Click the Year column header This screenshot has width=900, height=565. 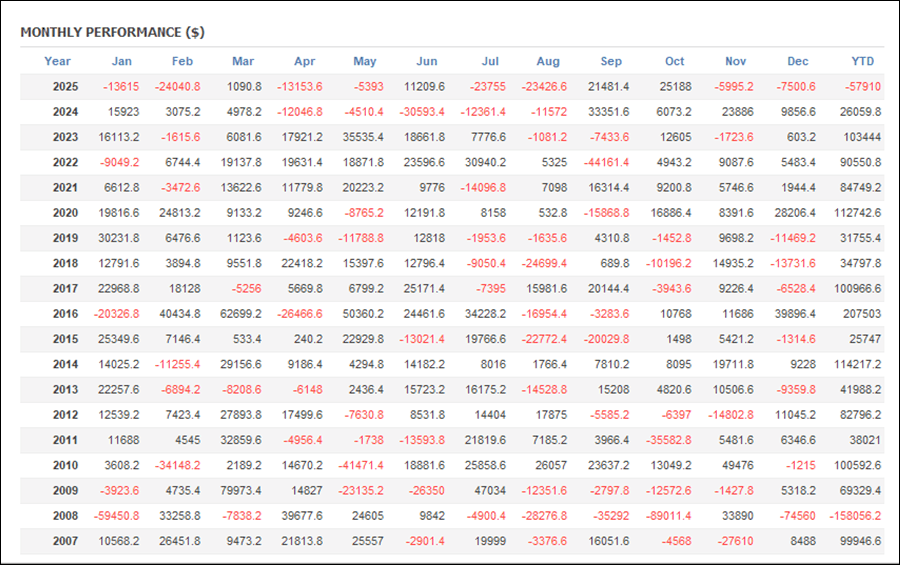coord(58,61)
